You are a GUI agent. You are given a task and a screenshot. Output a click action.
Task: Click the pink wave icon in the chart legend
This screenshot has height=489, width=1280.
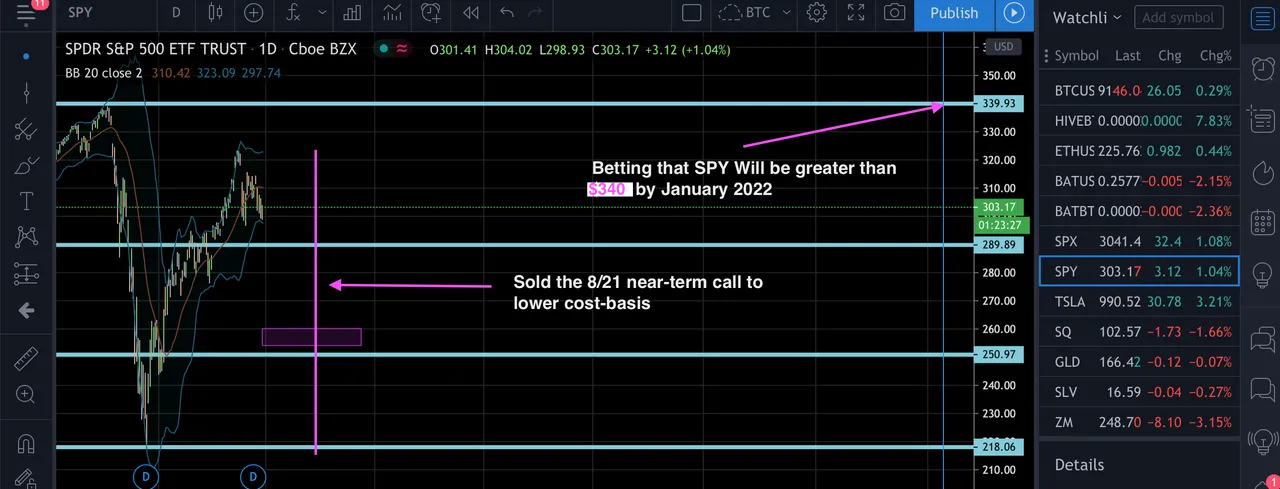(400, 49)
